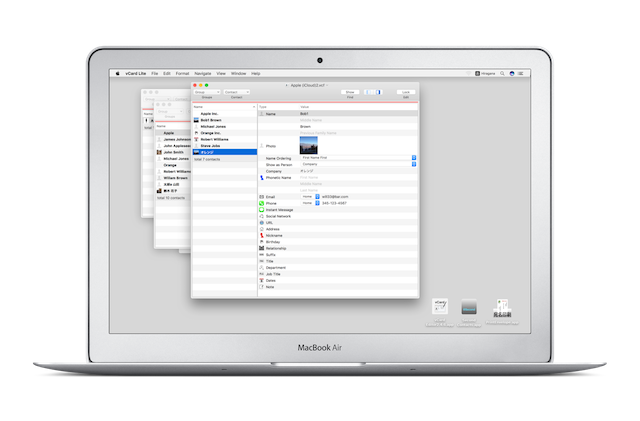Viewport: 640px width, 421px height.
Task: Open the Group dropdown in toolbar
Action: 207,92
